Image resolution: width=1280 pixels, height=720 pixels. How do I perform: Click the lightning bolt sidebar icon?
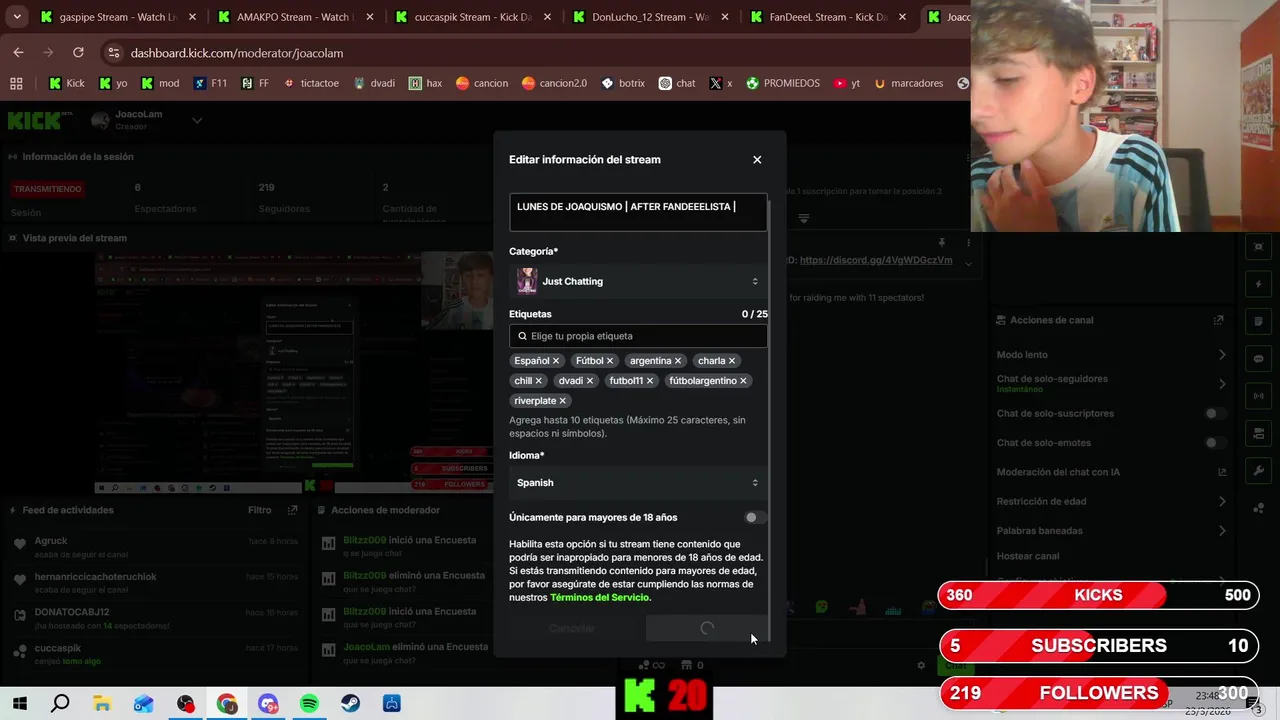(1259, 284)
